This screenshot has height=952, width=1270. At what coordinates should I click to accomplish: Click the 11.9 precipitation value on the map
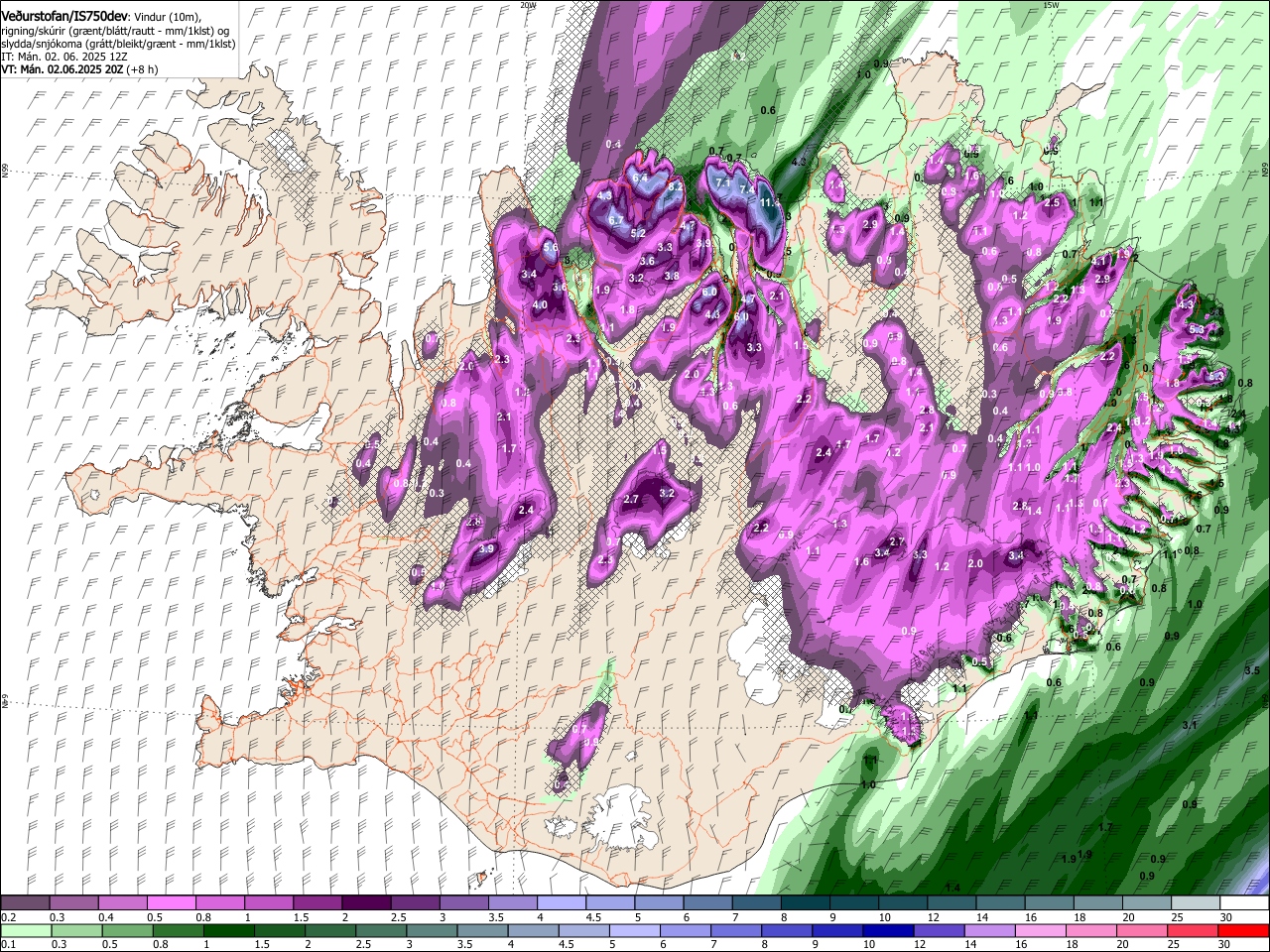click(770, 202)
